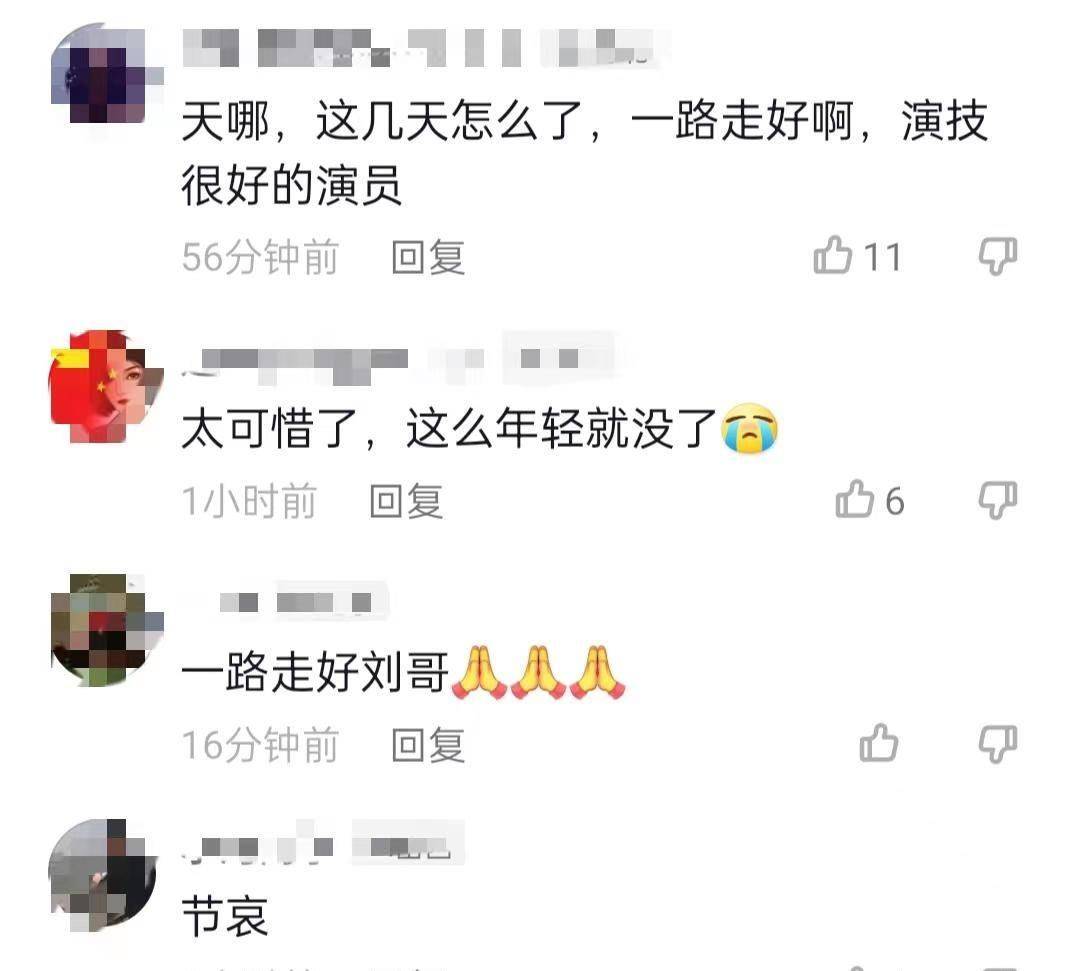Open username above 太可惜了 comment

pyautogui.click(x=398, y=359)
